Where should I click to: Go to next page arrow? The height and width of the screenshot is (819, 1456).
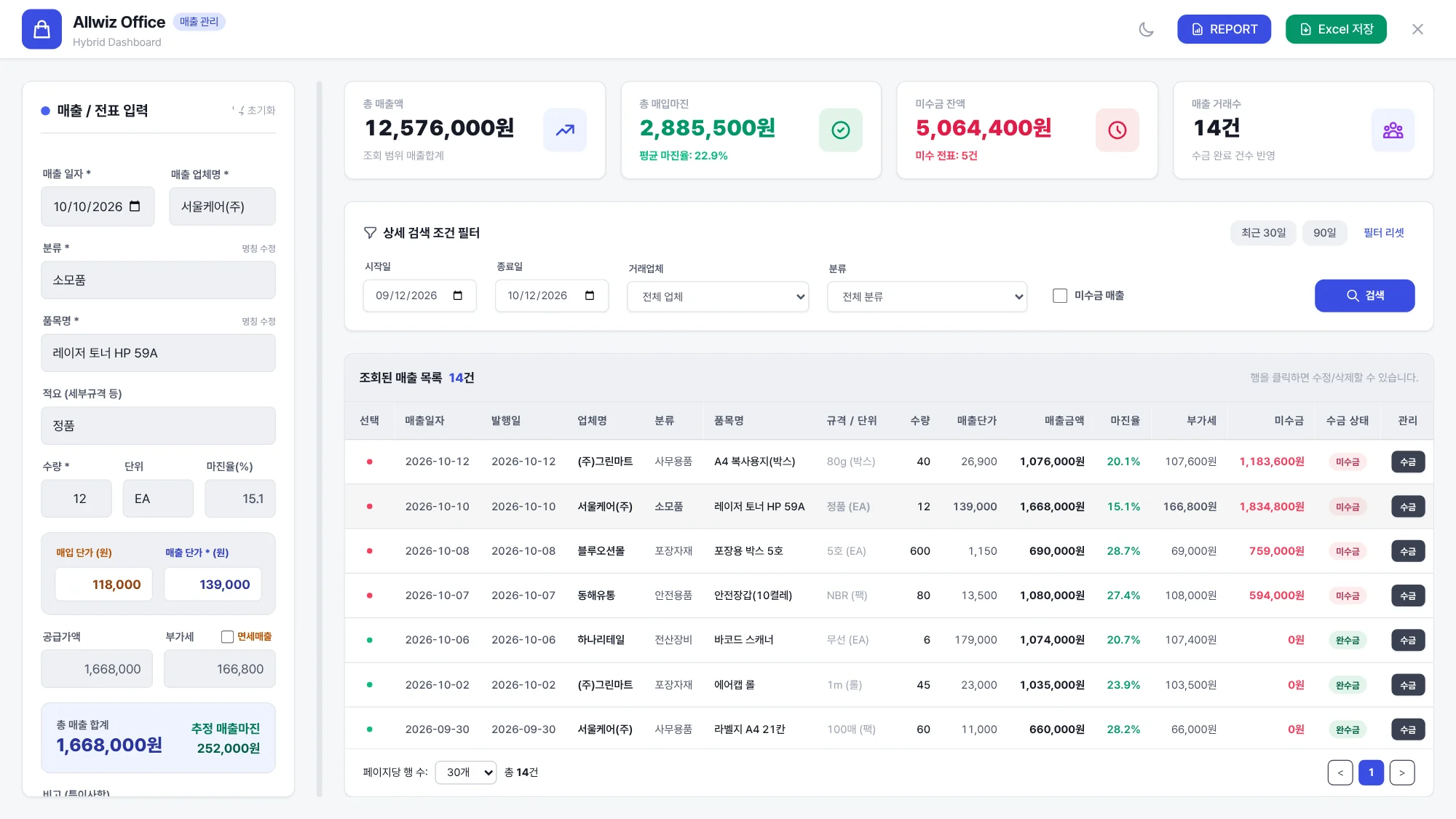click(x=1402, y=773)
